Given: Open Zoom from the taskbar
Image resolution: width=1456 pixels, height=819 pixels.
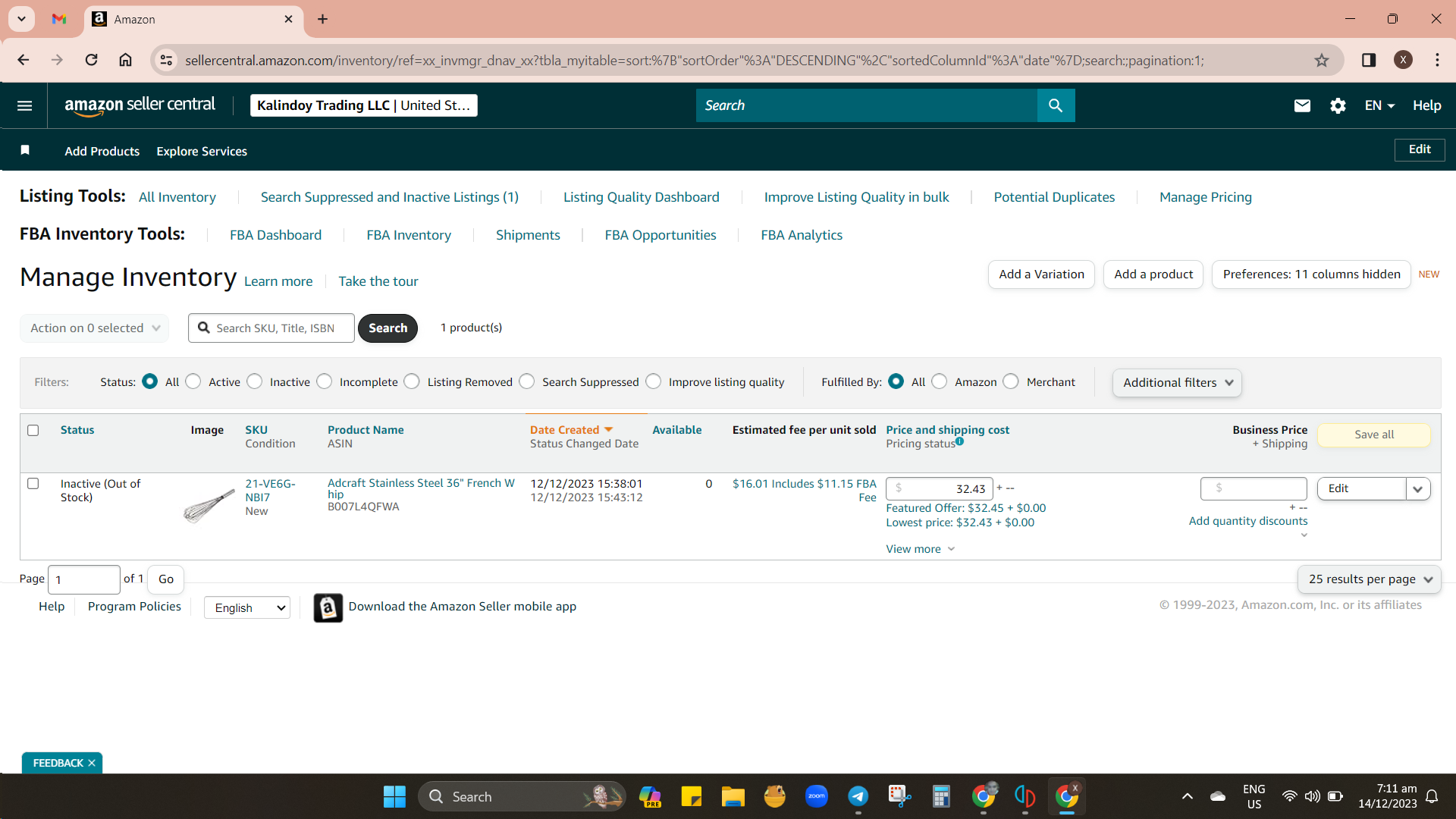Looking at the screenshot, I should click(816, 796).
